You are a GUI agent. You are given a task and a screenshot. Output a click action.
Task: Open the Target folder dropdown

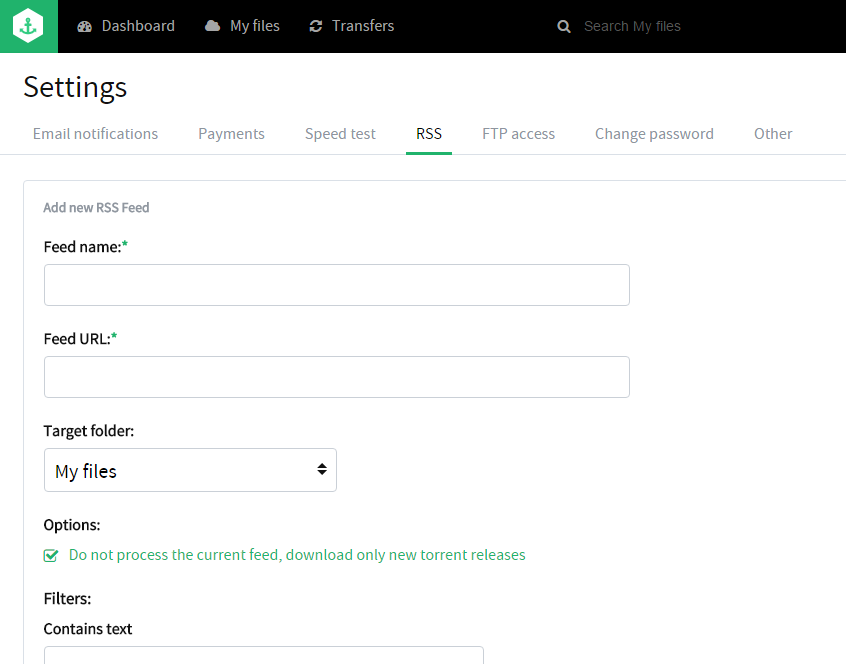pyautogui.click(x=190, y=470)
